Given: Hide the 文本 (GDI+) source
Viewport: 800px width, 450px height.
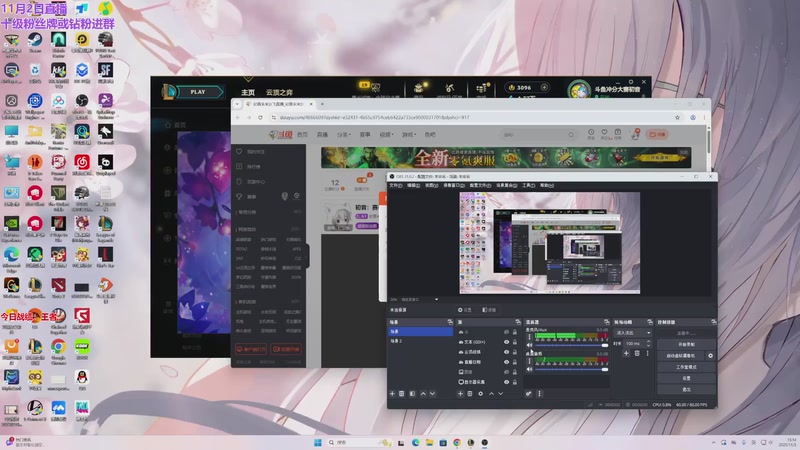Looking at the screenshot, I should (x=506, y=342).
